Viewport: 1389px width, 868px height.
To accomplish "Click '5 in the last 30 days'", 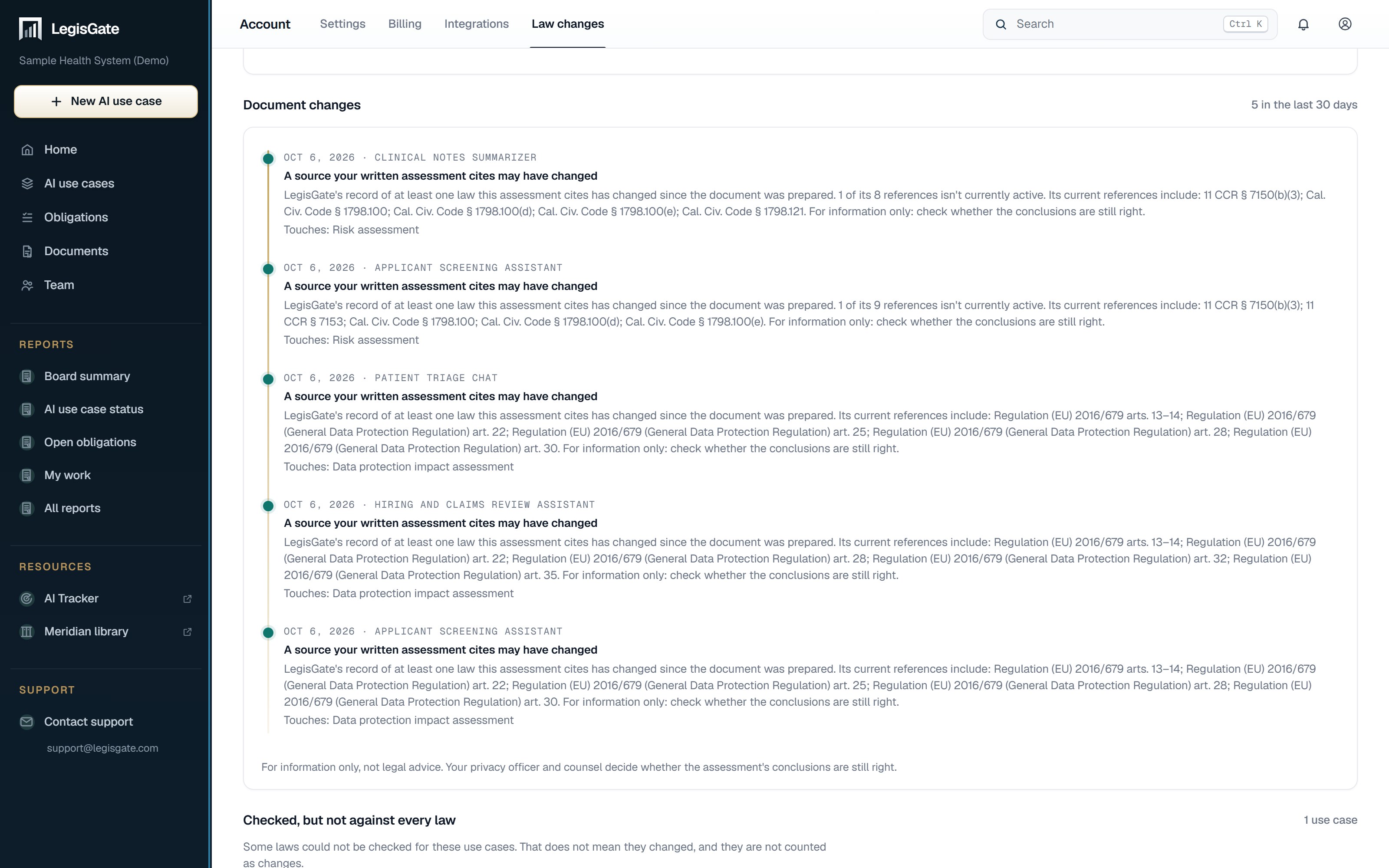I will coord(1304,105).
